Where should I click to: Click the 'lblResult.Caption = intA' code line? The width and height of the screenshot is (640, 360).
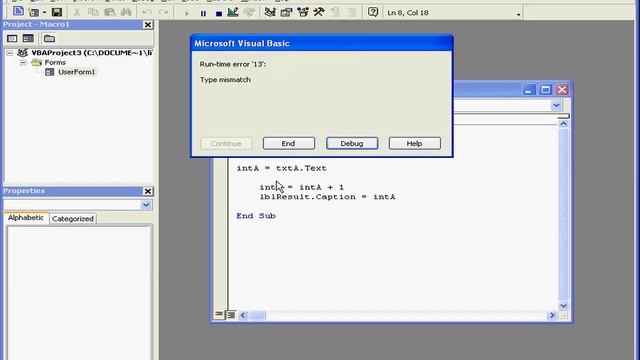[327, 197]
